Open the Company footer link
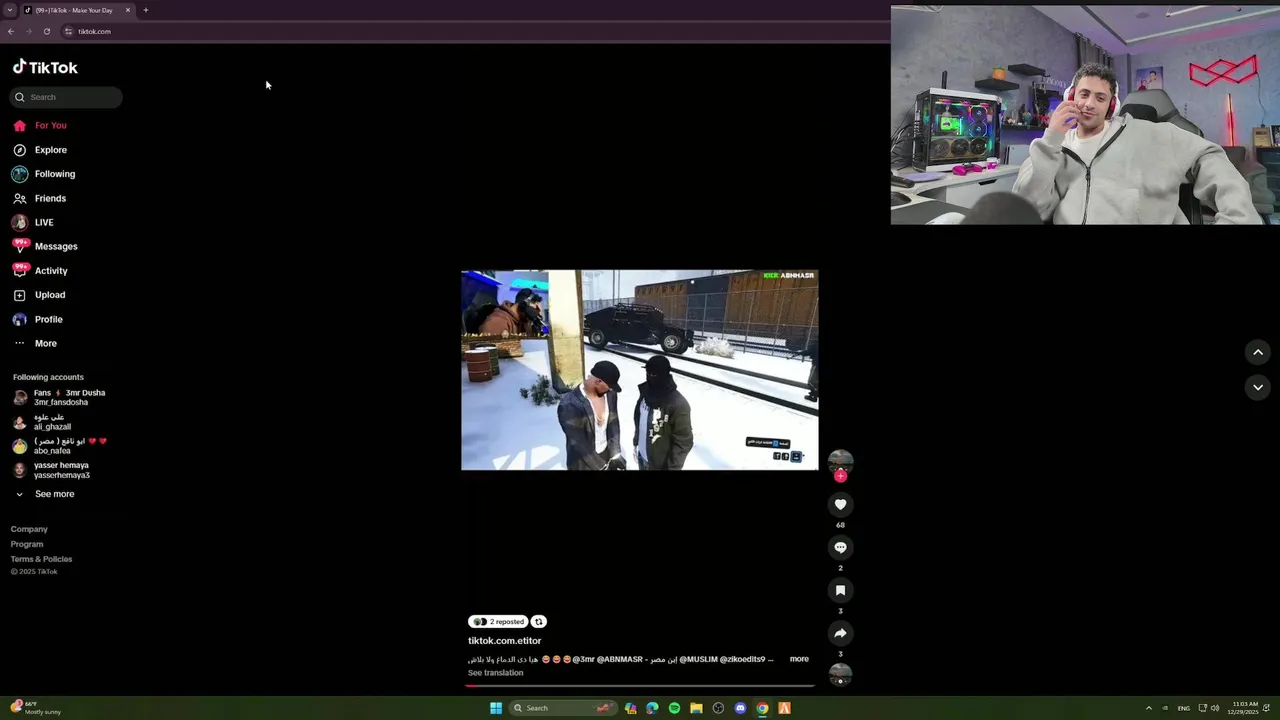 pos(29,529)
